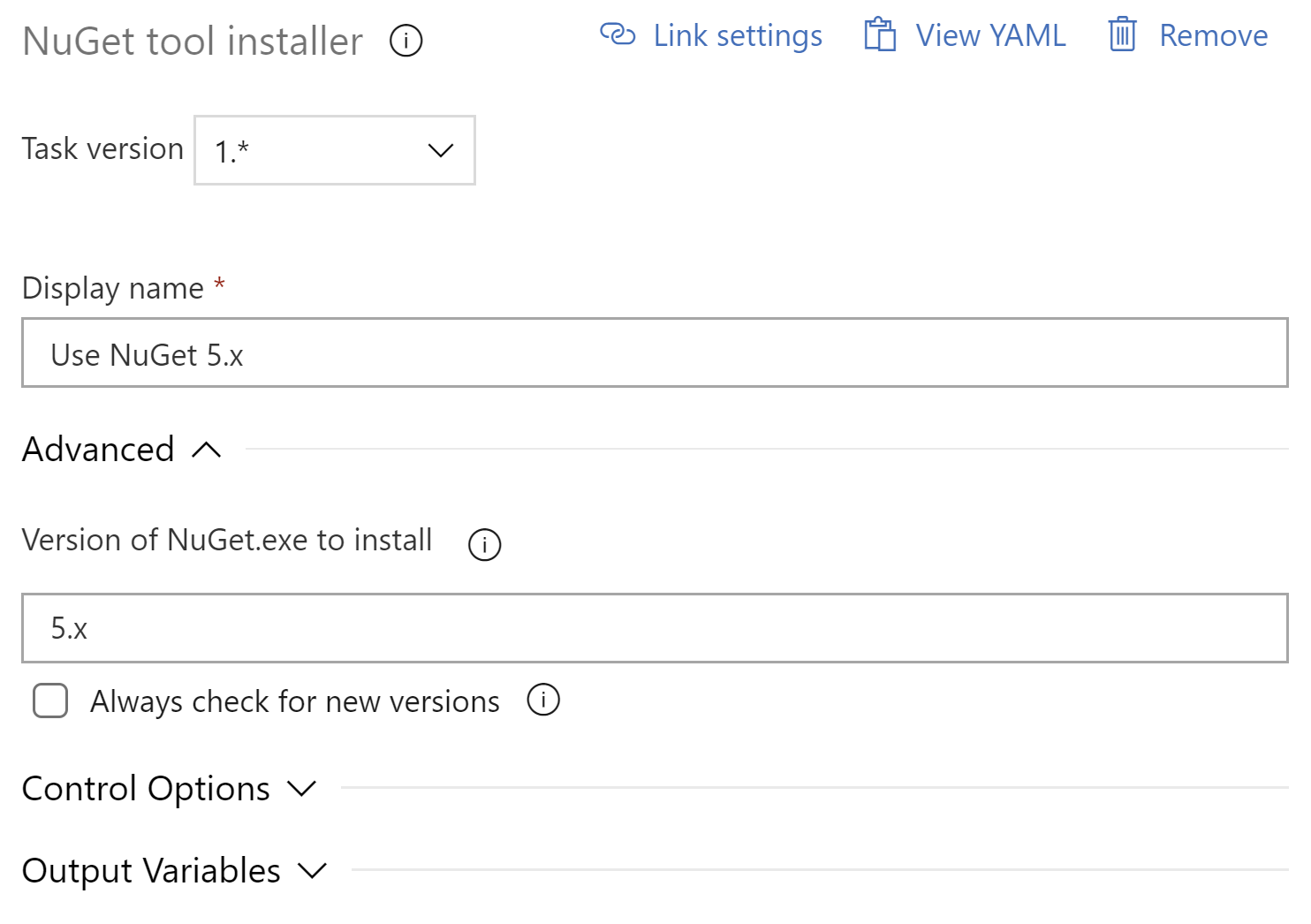Open the Task version dropdown
This screenshot has height=924, width=1311.
[334, 150]
